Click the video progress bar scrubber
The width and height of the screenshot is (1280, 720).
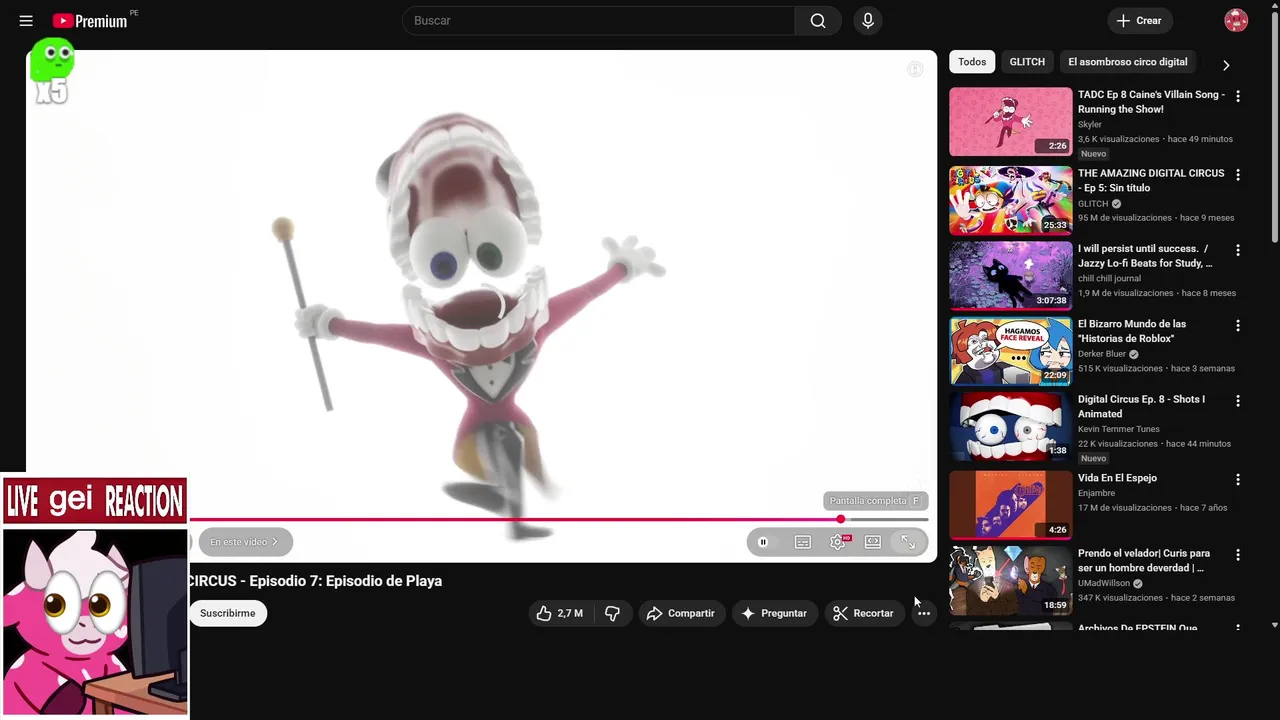point(841,519)
